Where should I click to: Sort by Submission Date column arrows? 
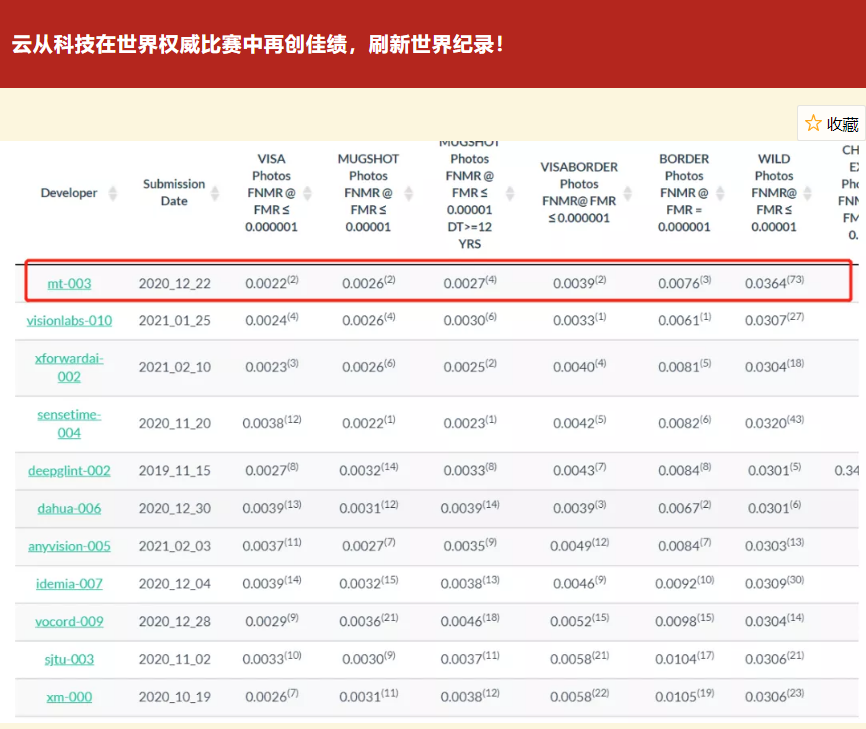[x=221, y=193]
